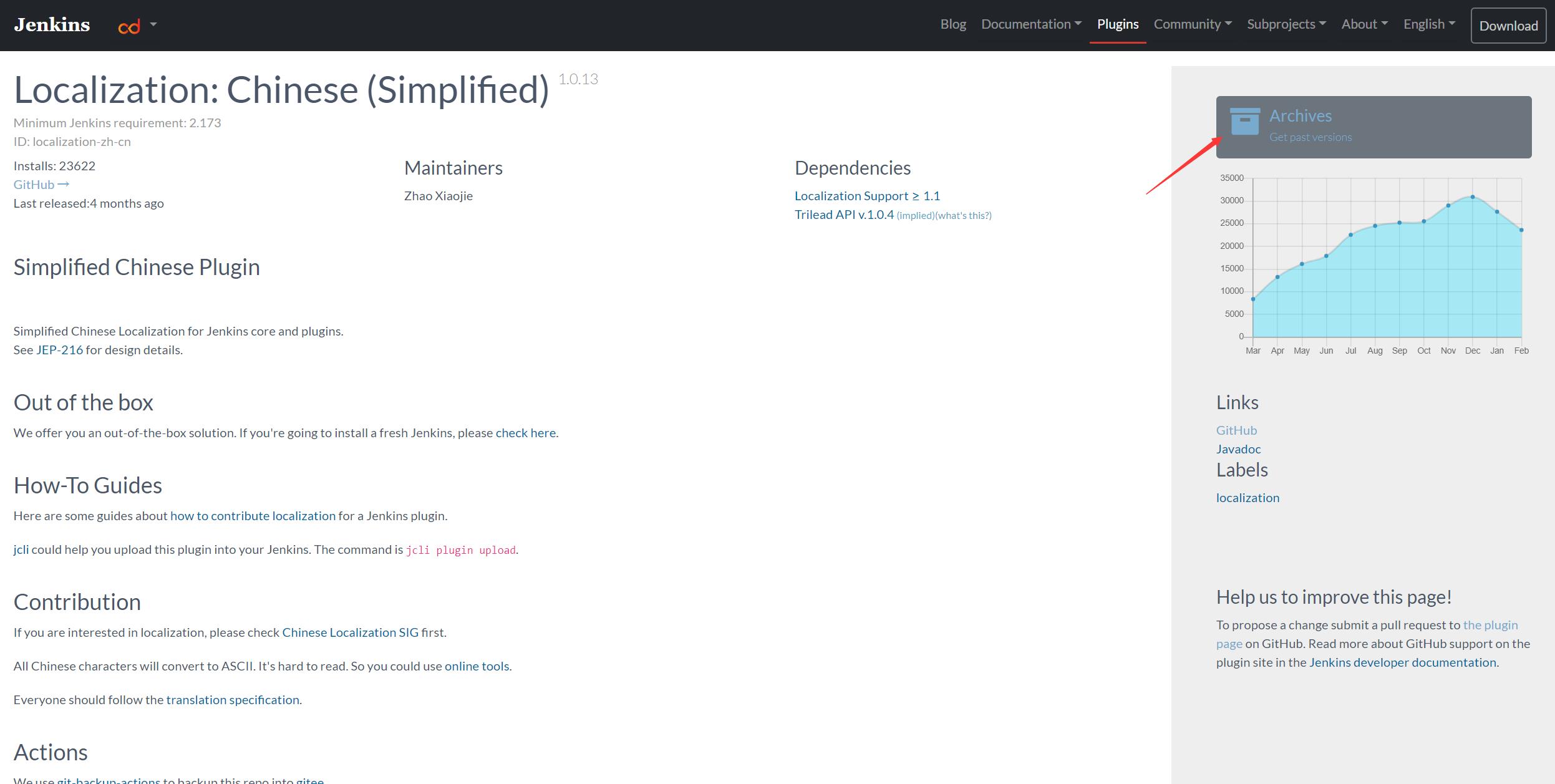This screenshot has width=1555, height=784.
Task: Expand the Documentation dropdown
Action: click(x=1031, y=24)
